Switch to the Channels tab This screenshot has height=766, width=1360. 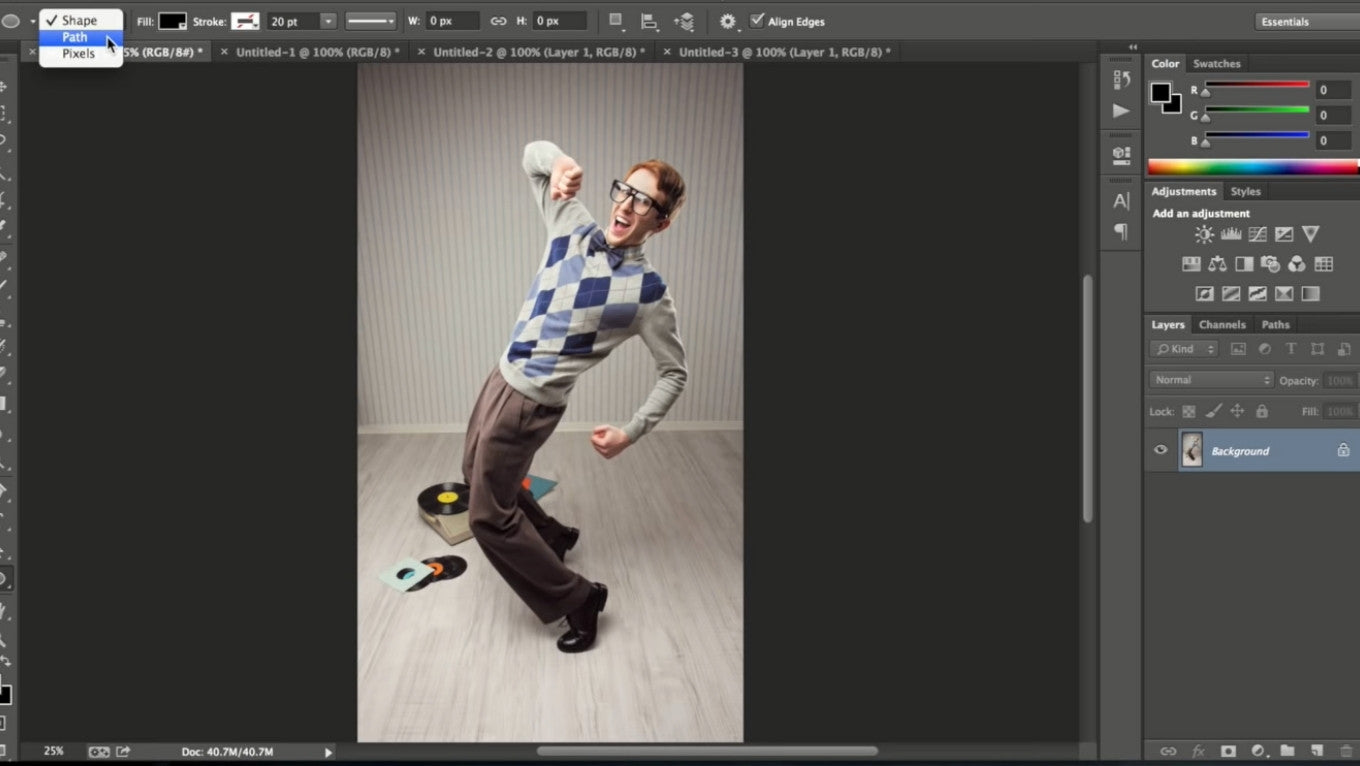[x=1222, y=325]
